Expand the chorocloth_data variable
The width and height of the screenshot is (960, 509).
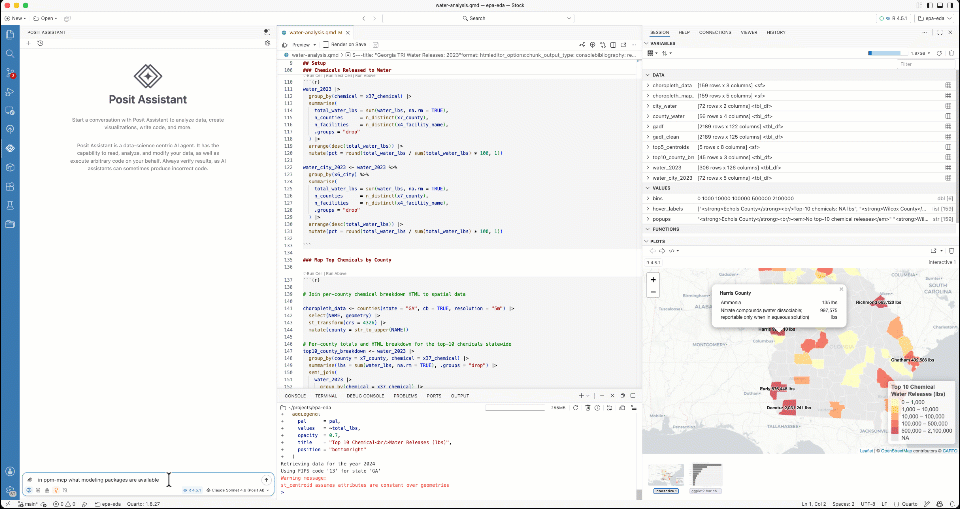[x=648, y=86]
